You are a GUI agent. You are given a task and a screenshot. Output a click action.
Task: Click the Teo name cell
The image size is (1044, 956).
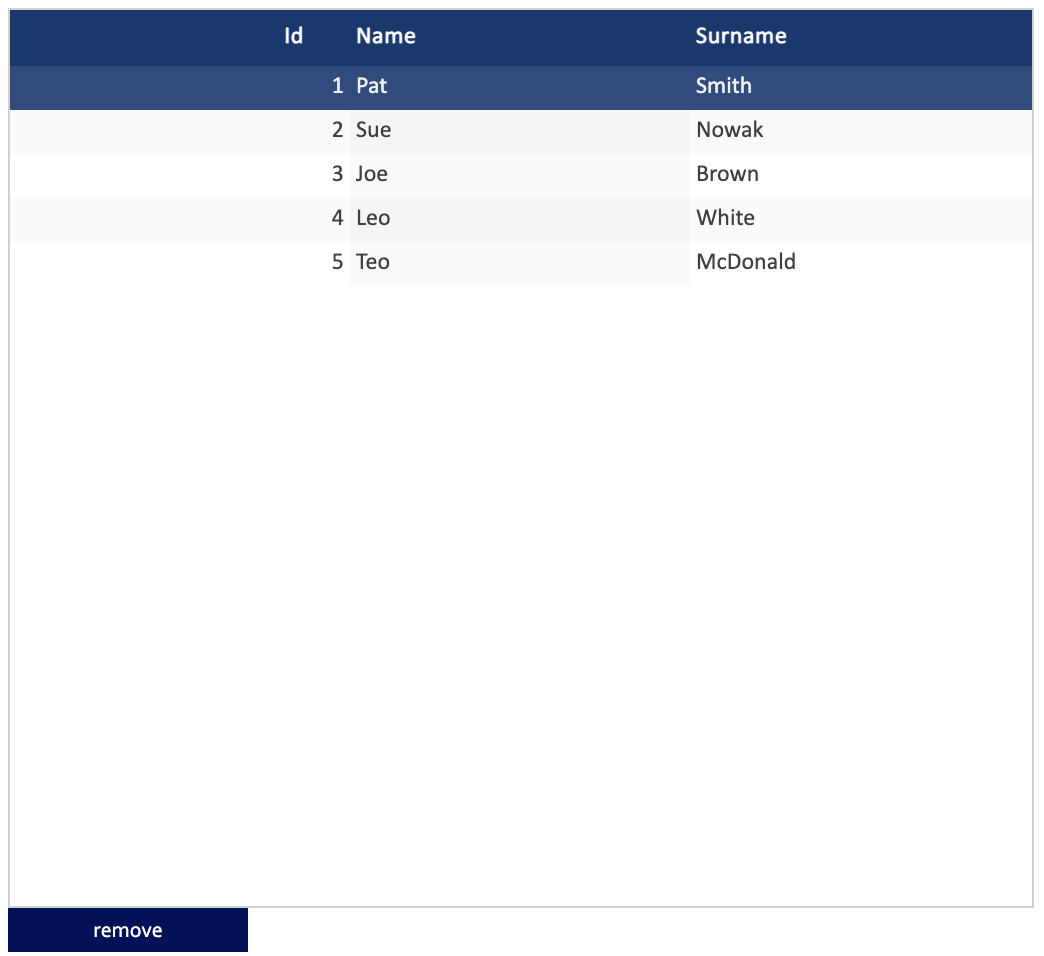[x=373, y=262]
